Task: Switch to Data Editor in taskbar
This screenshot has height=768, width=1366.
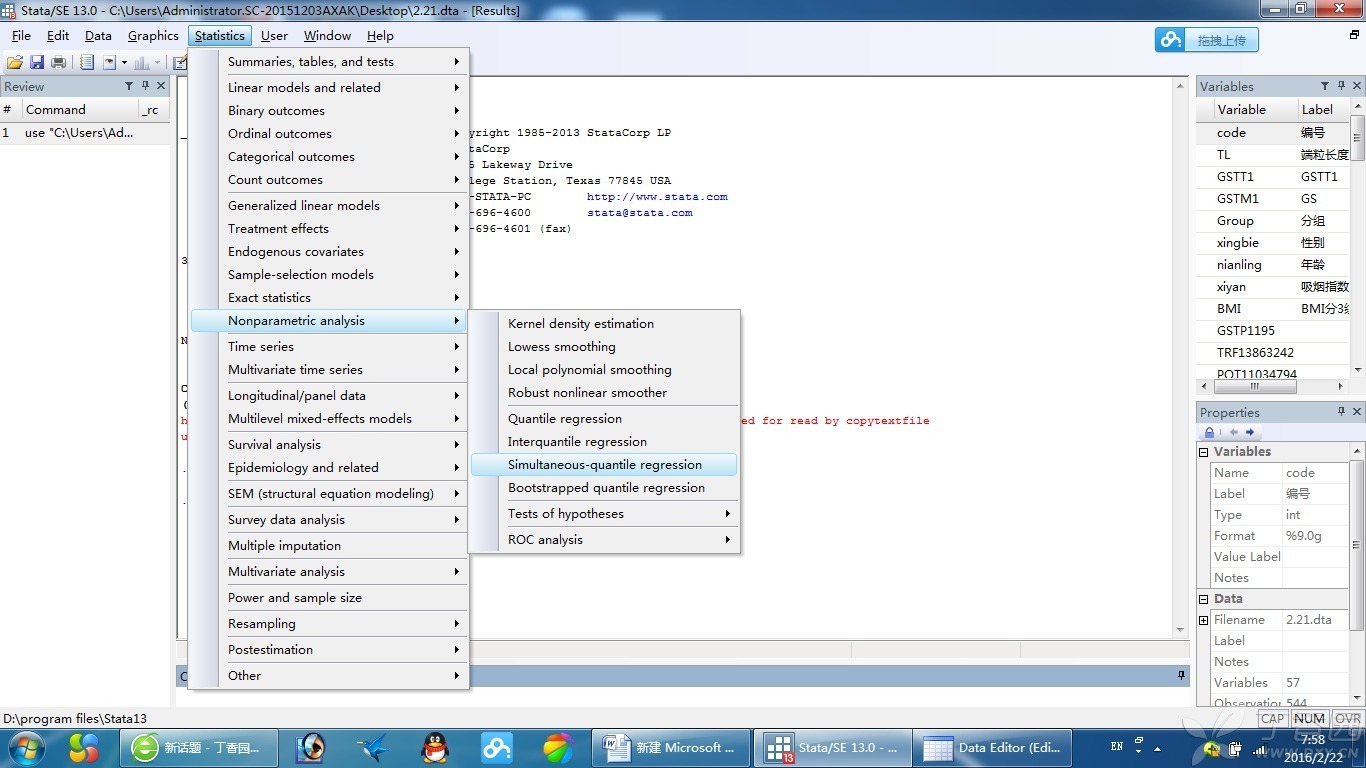Action: coord(993,747)
